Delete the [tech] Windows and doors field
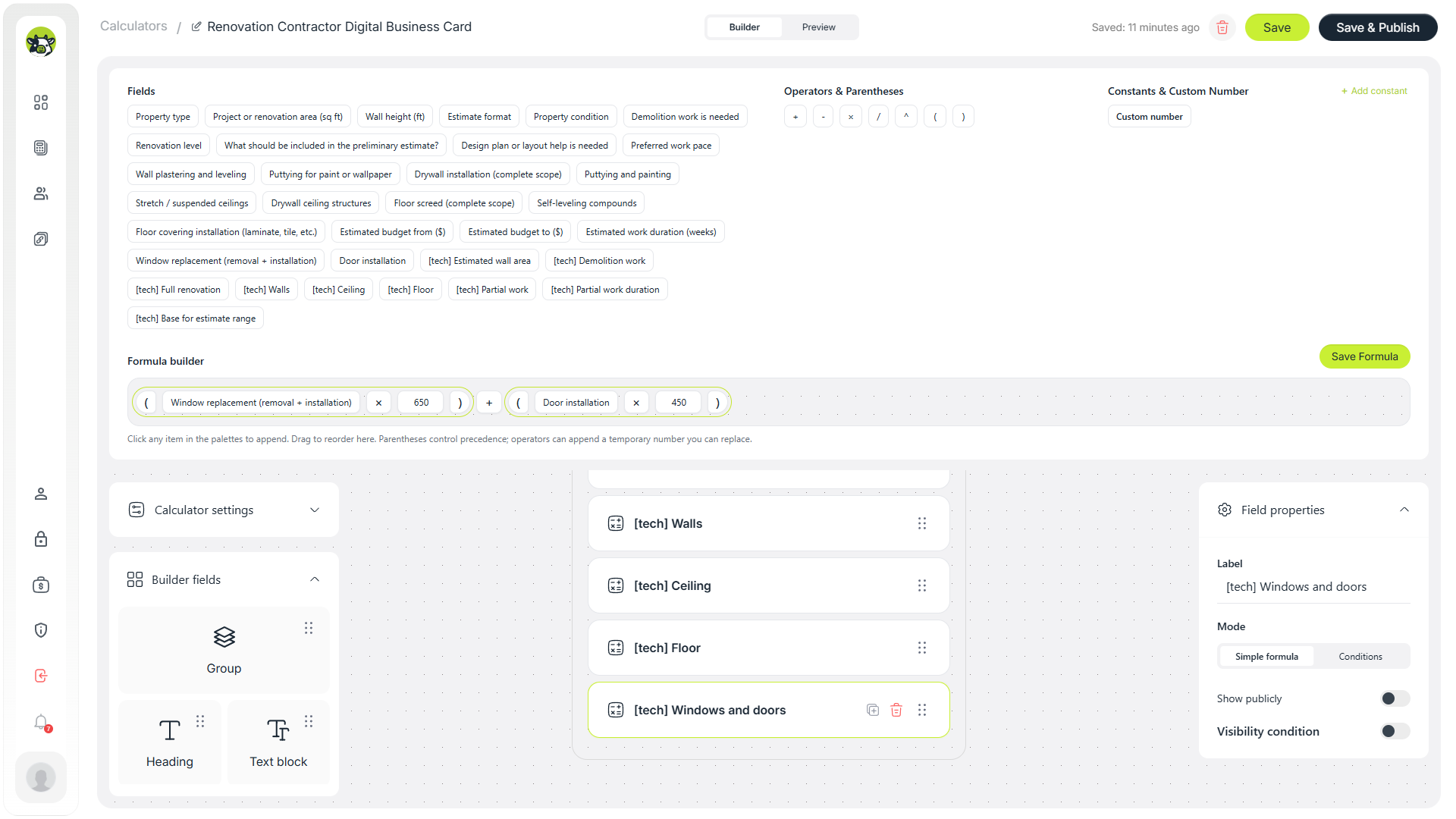This screenshot has height=819, width=1456. pos(896,710)
